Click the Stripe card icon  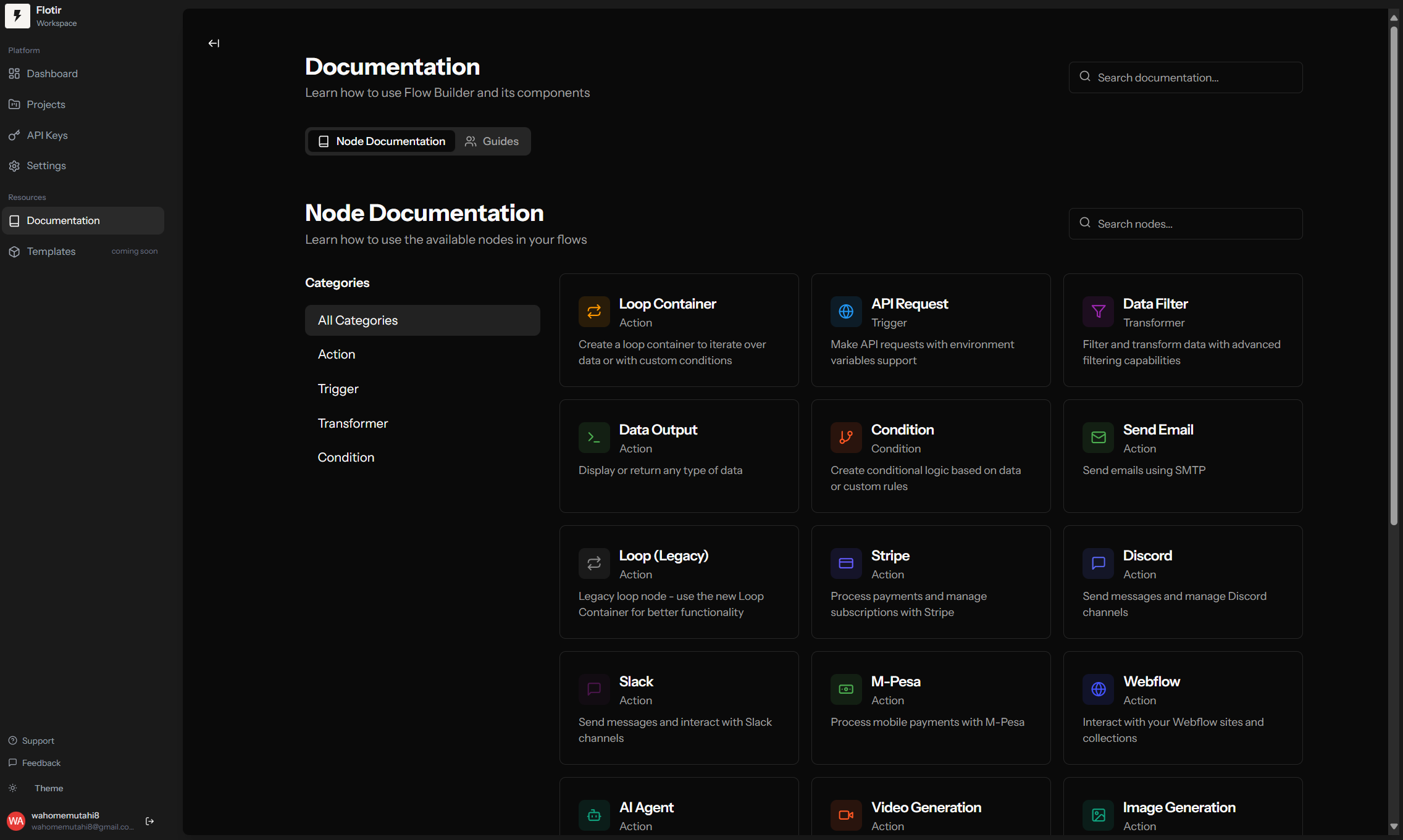click(845, 563)
